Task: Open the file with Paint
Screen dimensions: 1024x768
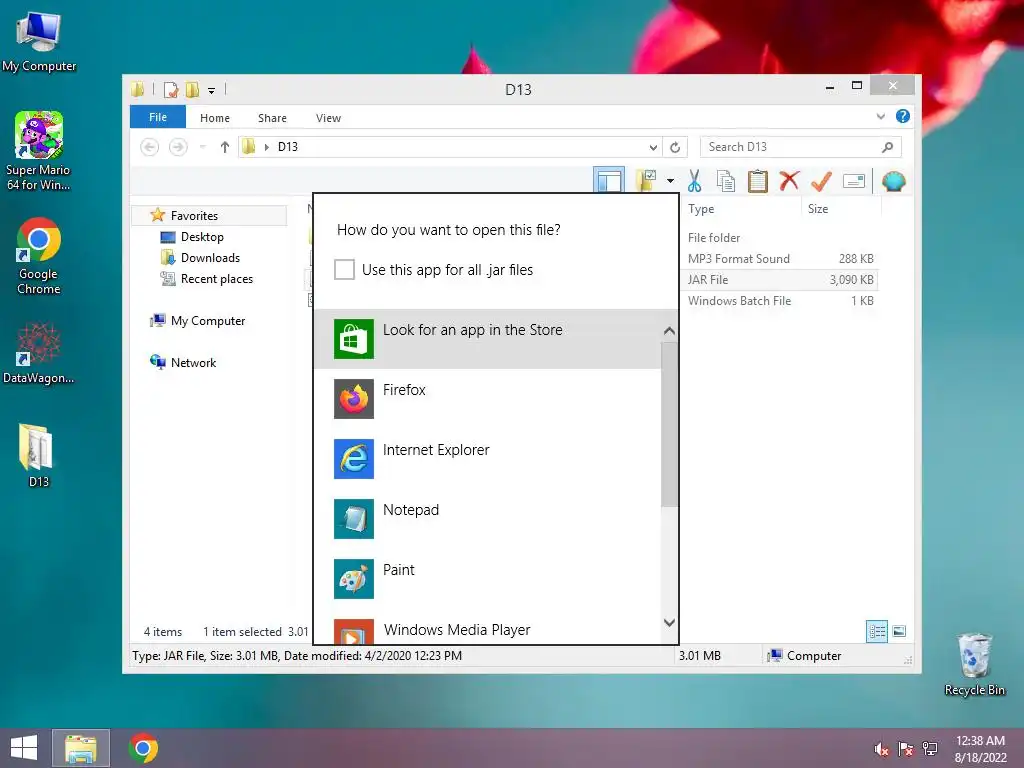Action: tap(487, 579)
